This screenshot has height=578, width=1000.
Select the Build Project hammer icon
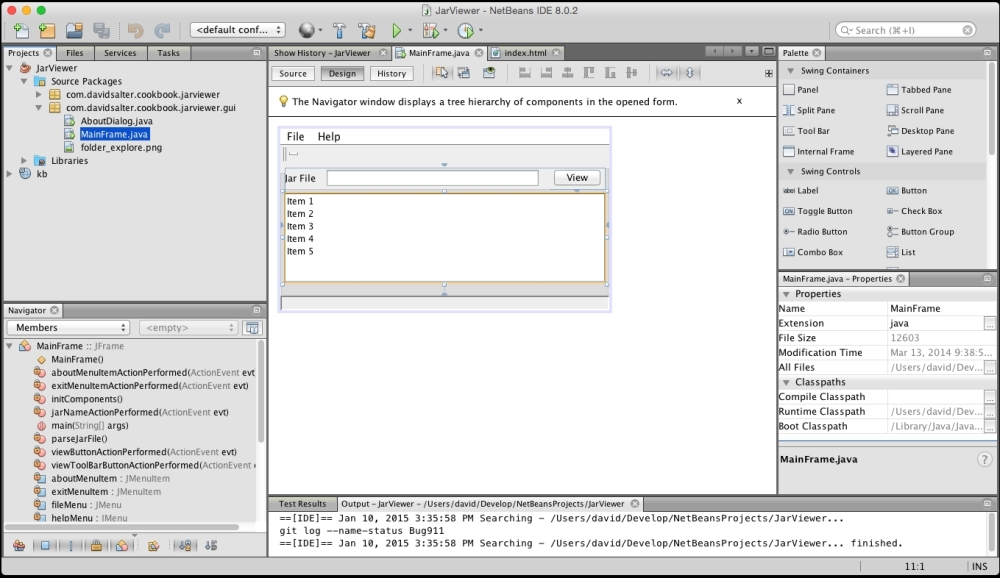click(x=339, y=30)
